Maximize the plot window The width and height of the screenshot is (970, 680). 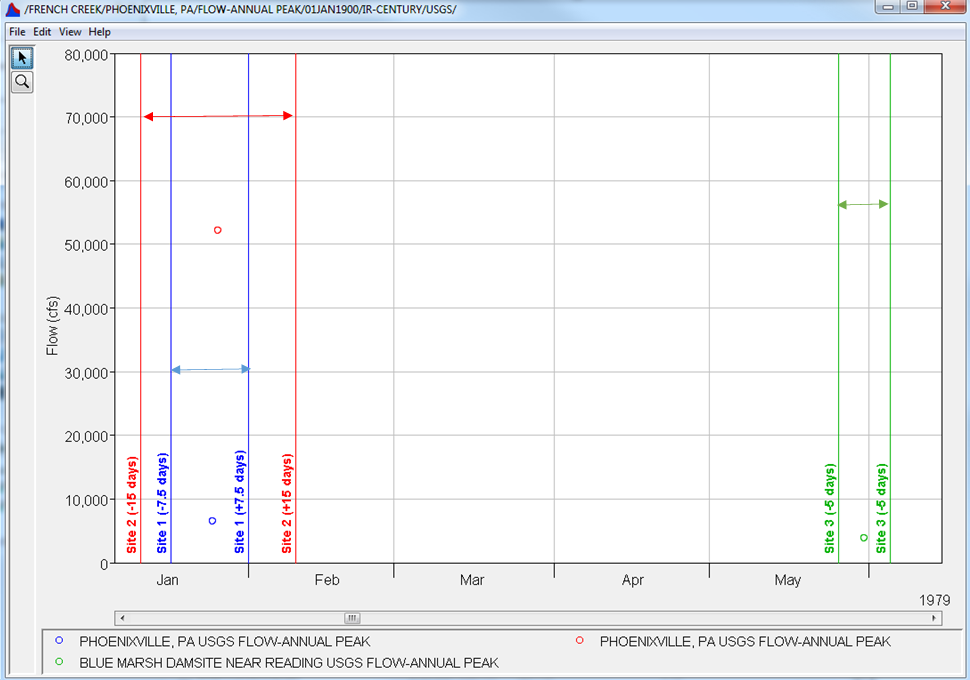(911, 7)
